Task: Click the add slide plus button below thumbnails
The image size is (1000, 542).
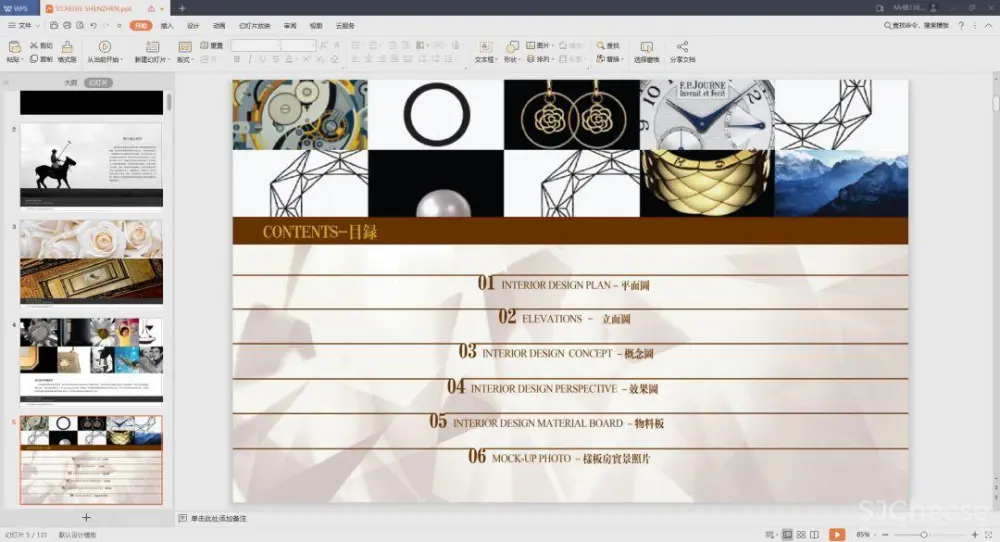Action: coord(86,517)
